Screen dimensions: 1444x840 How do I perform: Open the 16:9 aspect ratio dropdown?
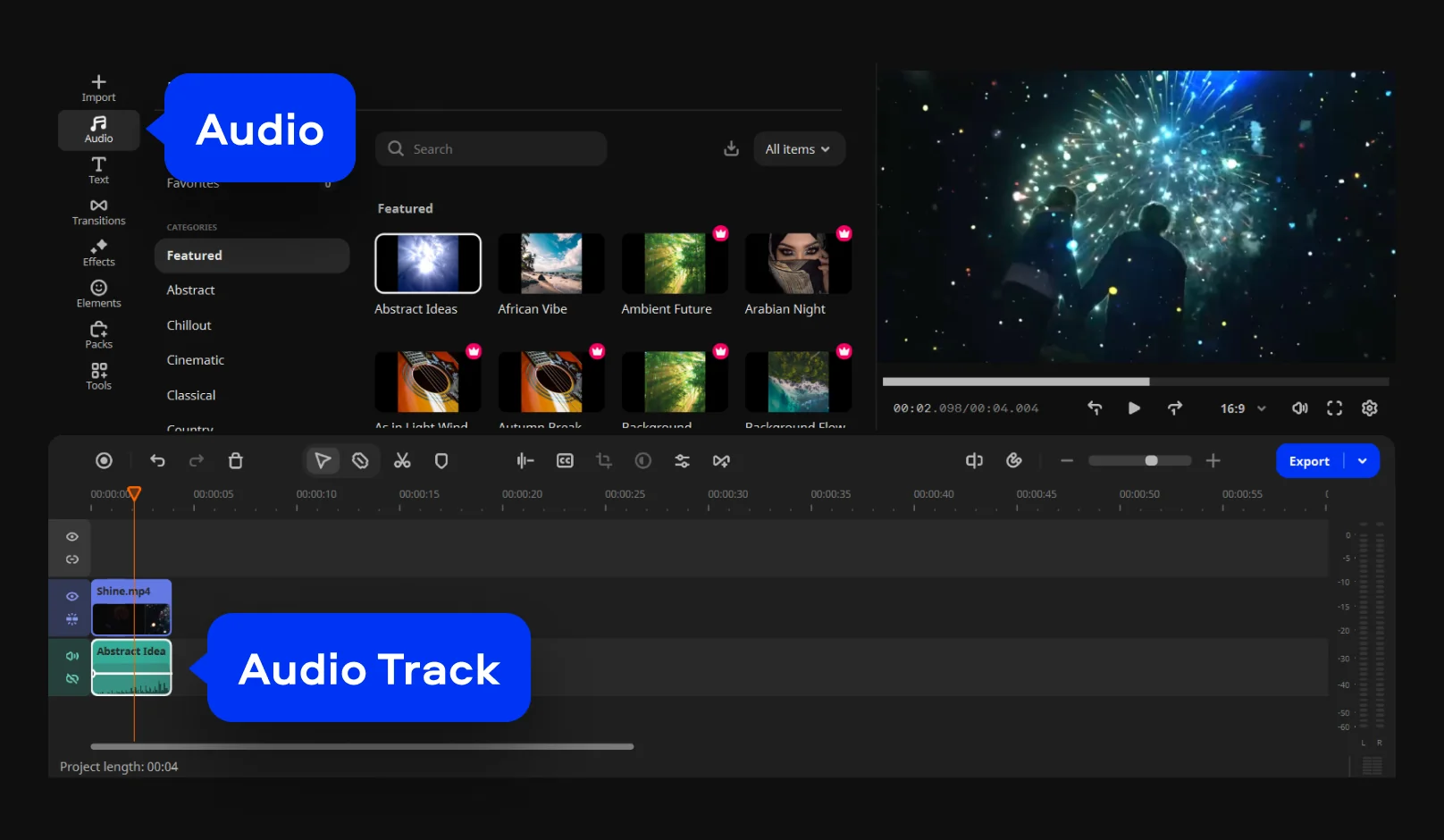[x=1243, y=408]
